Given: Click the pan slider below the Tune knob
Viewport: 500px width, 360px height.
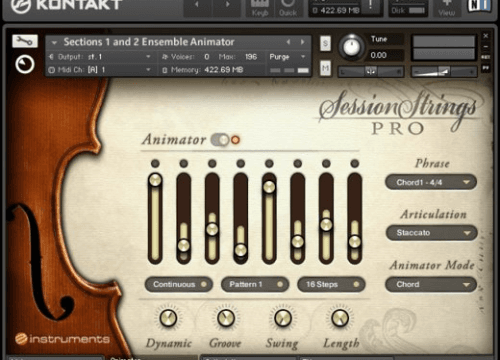Looking at the screenshot, I should 371,71.
